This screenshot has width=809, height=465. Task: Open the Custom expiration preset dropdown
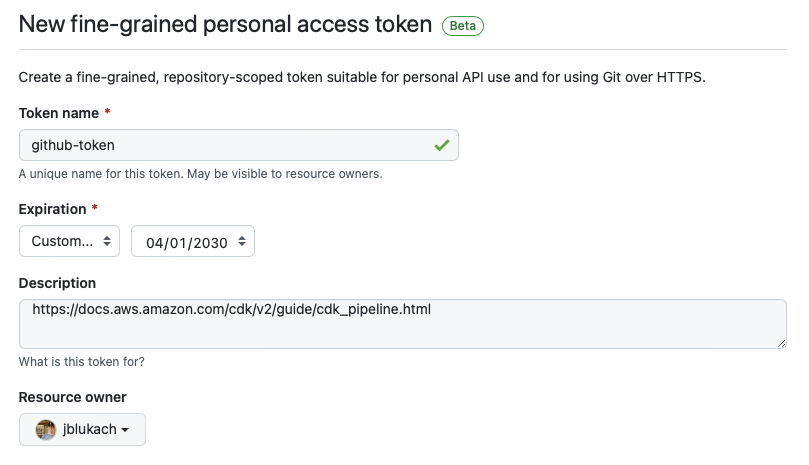[x=69, y=242]
